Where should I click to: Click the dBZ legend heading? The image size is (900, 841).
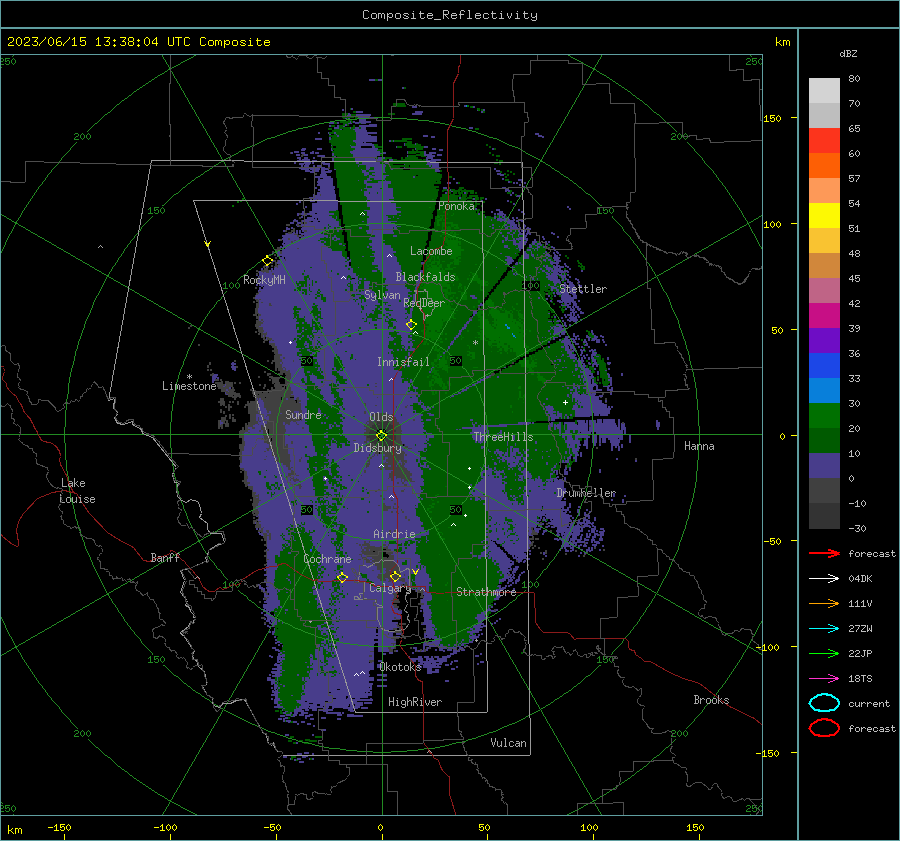[848, 54]
